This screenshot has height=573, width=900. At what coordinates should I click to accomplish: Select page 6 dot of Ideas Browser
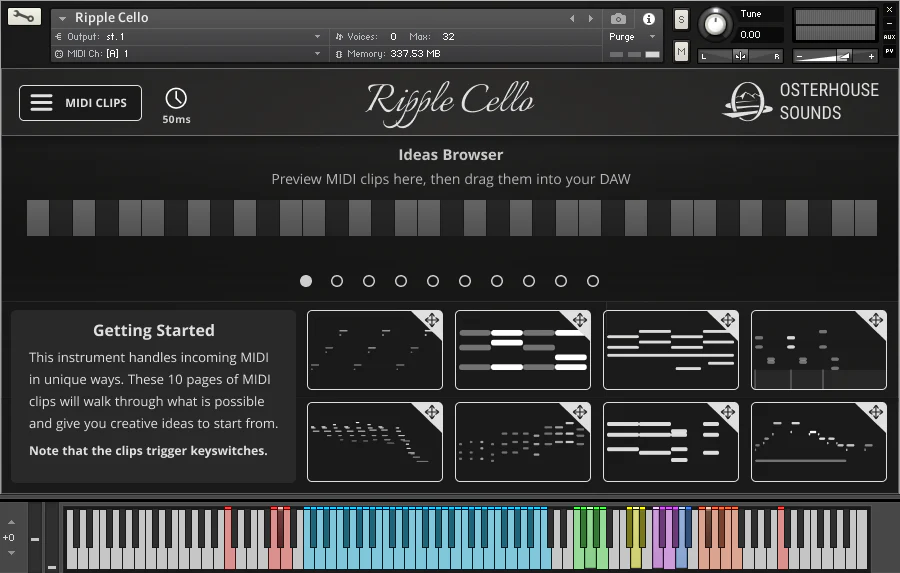click(465, 281)
